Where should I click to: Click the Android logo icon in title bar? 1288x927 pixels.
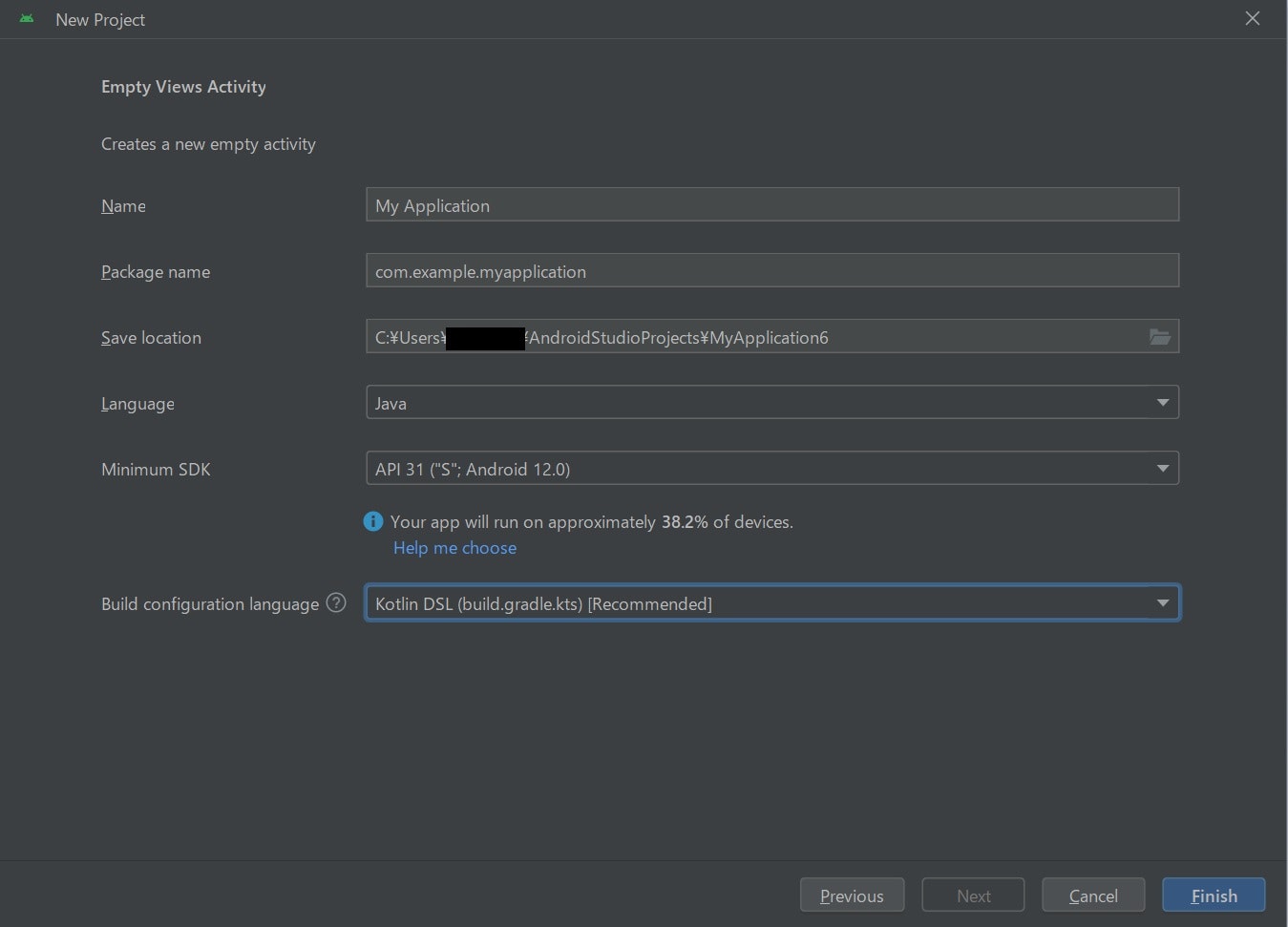tap(27, 19)
